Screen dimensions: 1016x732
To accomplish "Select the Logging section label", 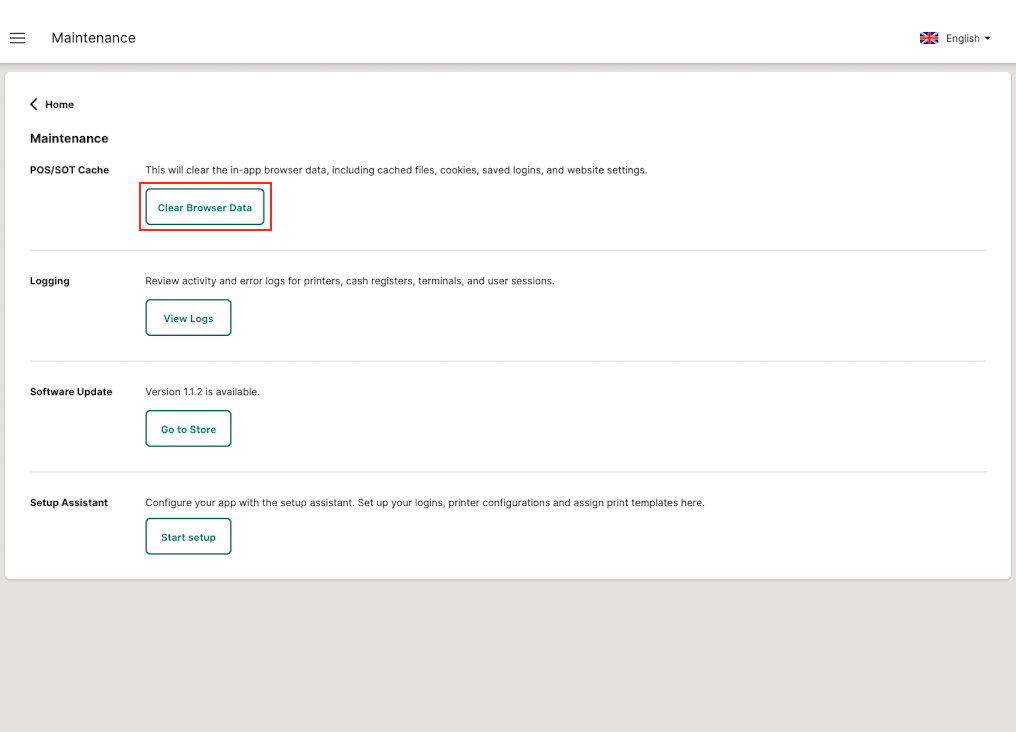I will coord(50,281).
